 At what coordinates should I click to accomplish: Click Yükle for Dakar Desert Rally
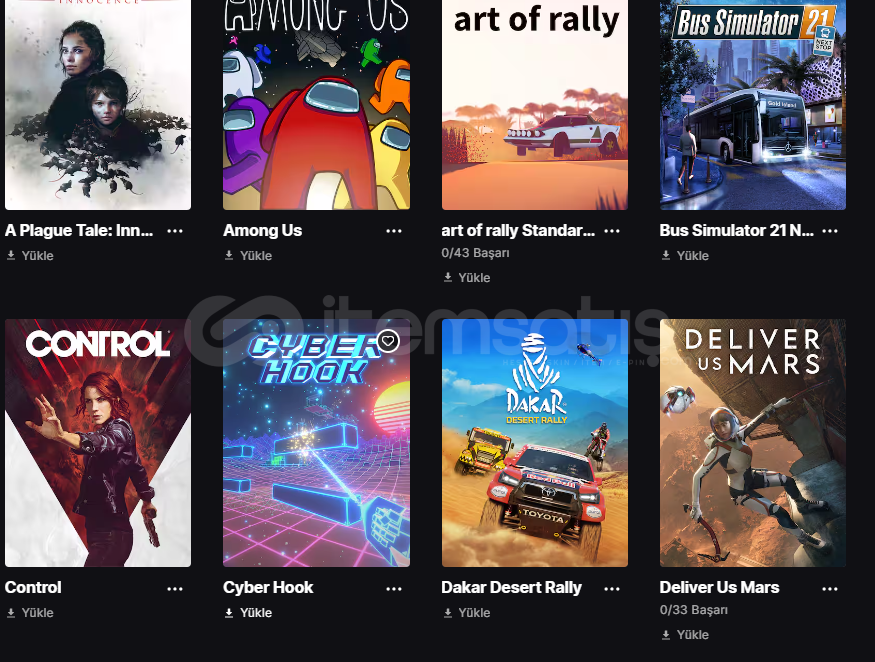(467, 613)
